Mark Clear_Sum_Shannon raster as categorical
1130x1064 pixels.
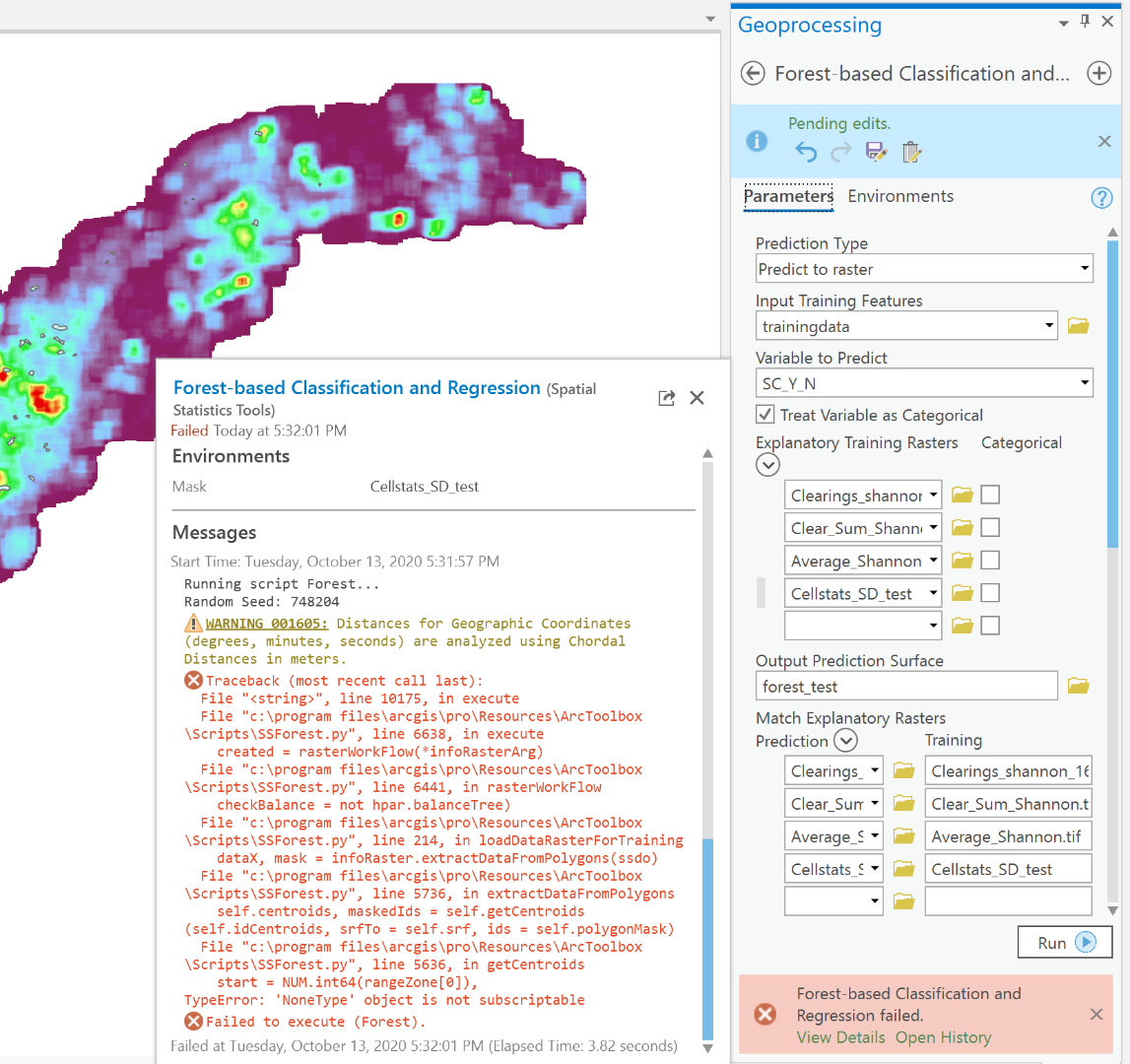990,528
